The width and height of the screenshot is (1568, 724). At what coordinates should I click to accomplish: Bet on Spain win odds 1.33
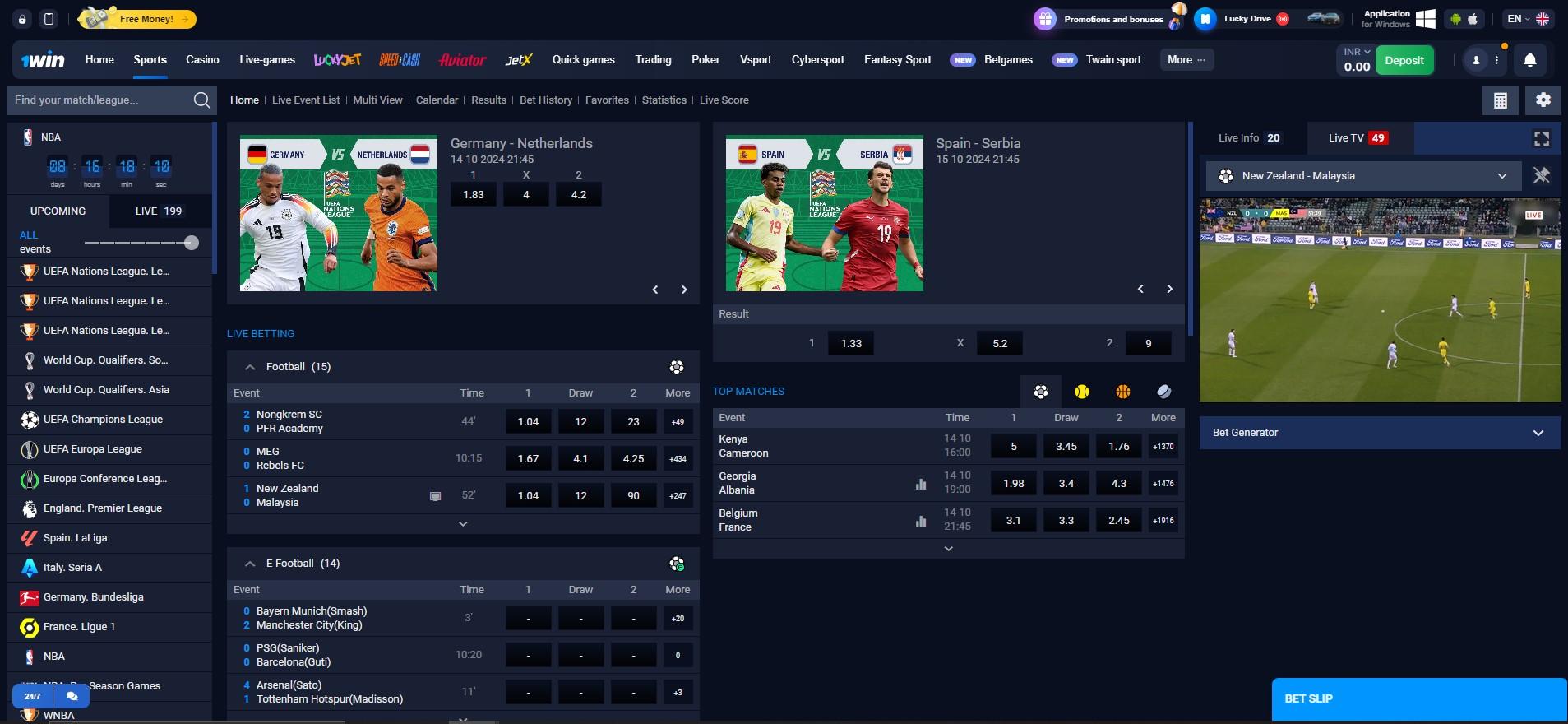(851, 344)
